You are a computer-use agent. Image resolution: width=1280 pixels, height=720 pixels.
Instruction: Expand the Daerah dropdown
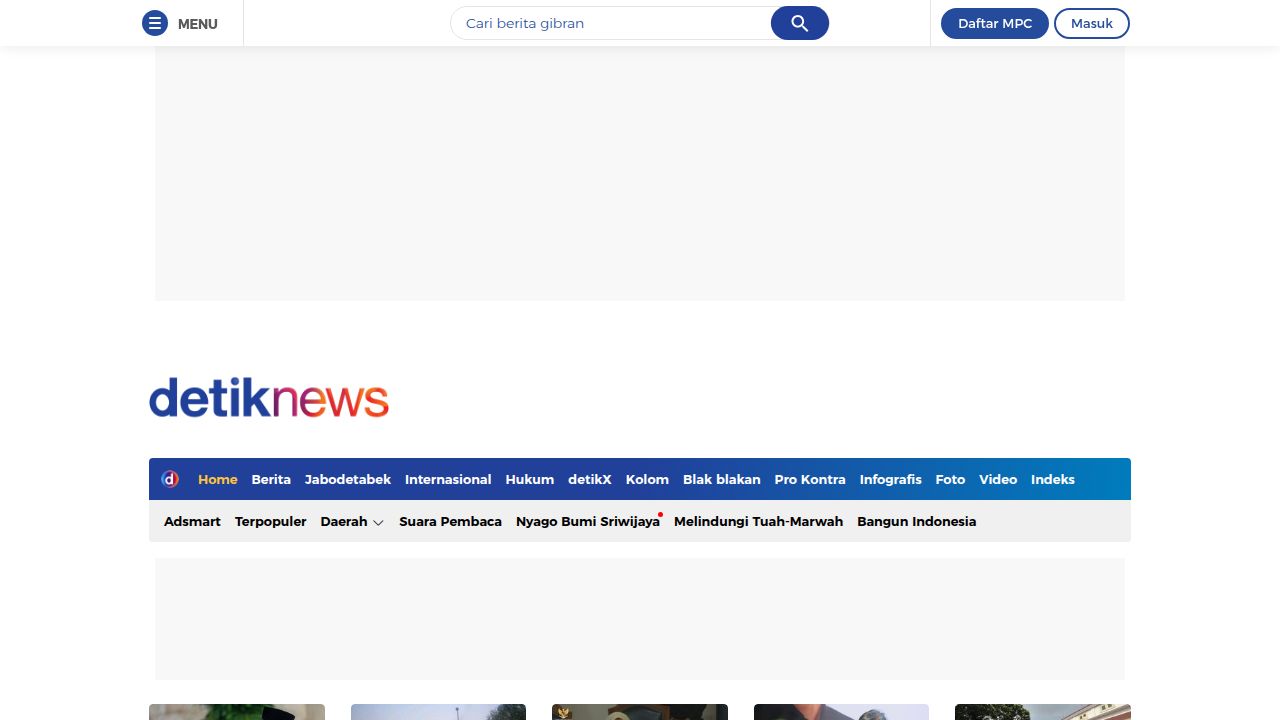tap(352, 521)
